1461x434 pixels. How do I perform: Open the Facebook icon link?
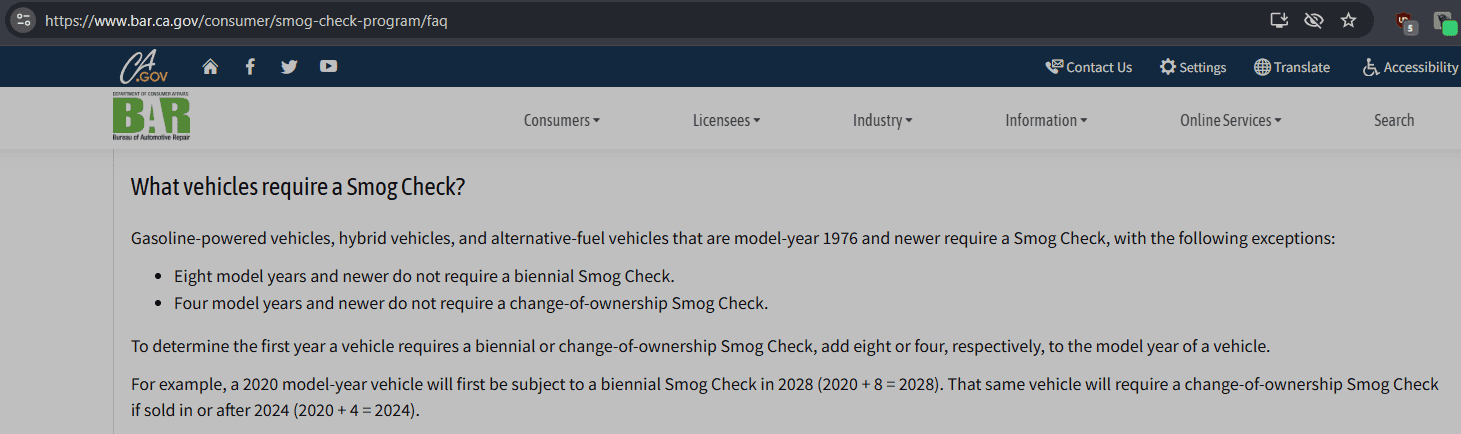point(250,67)
